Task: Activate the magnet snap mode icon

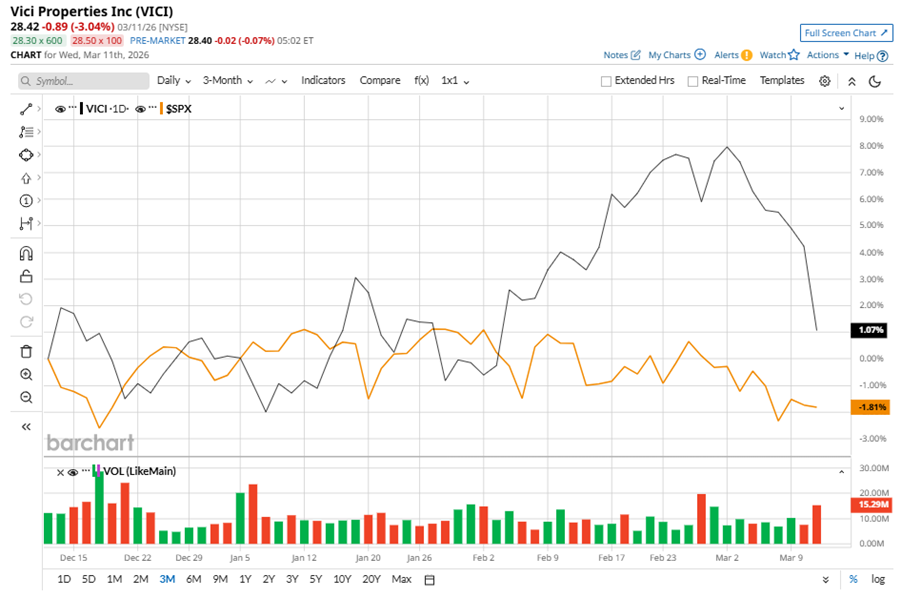Action: 26,253
